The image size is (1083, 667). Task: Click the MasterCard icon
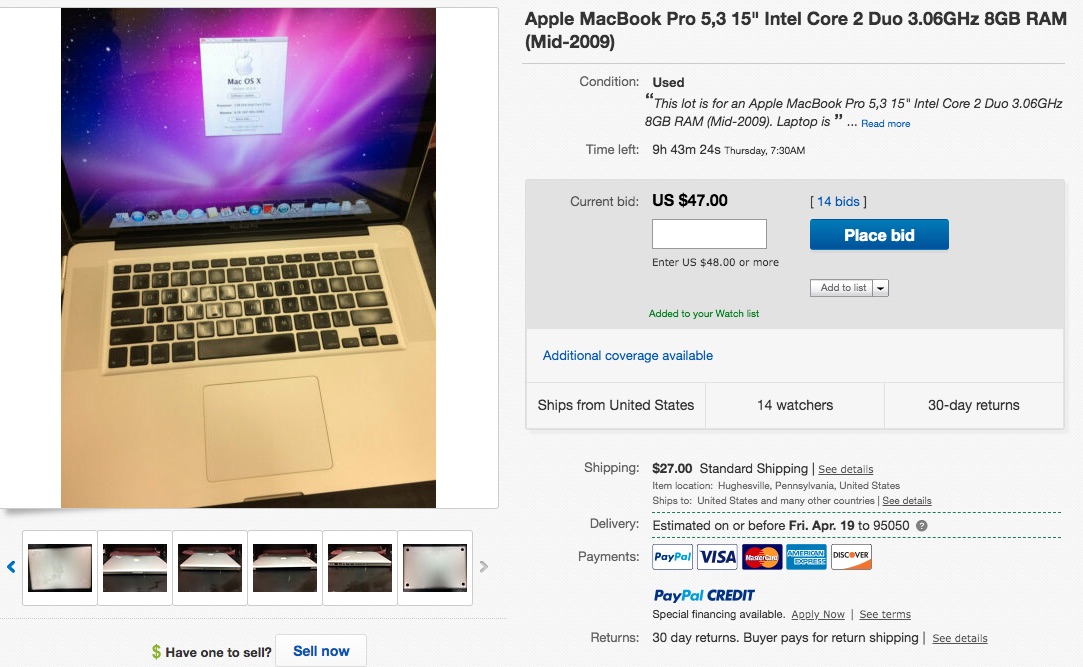762,557
